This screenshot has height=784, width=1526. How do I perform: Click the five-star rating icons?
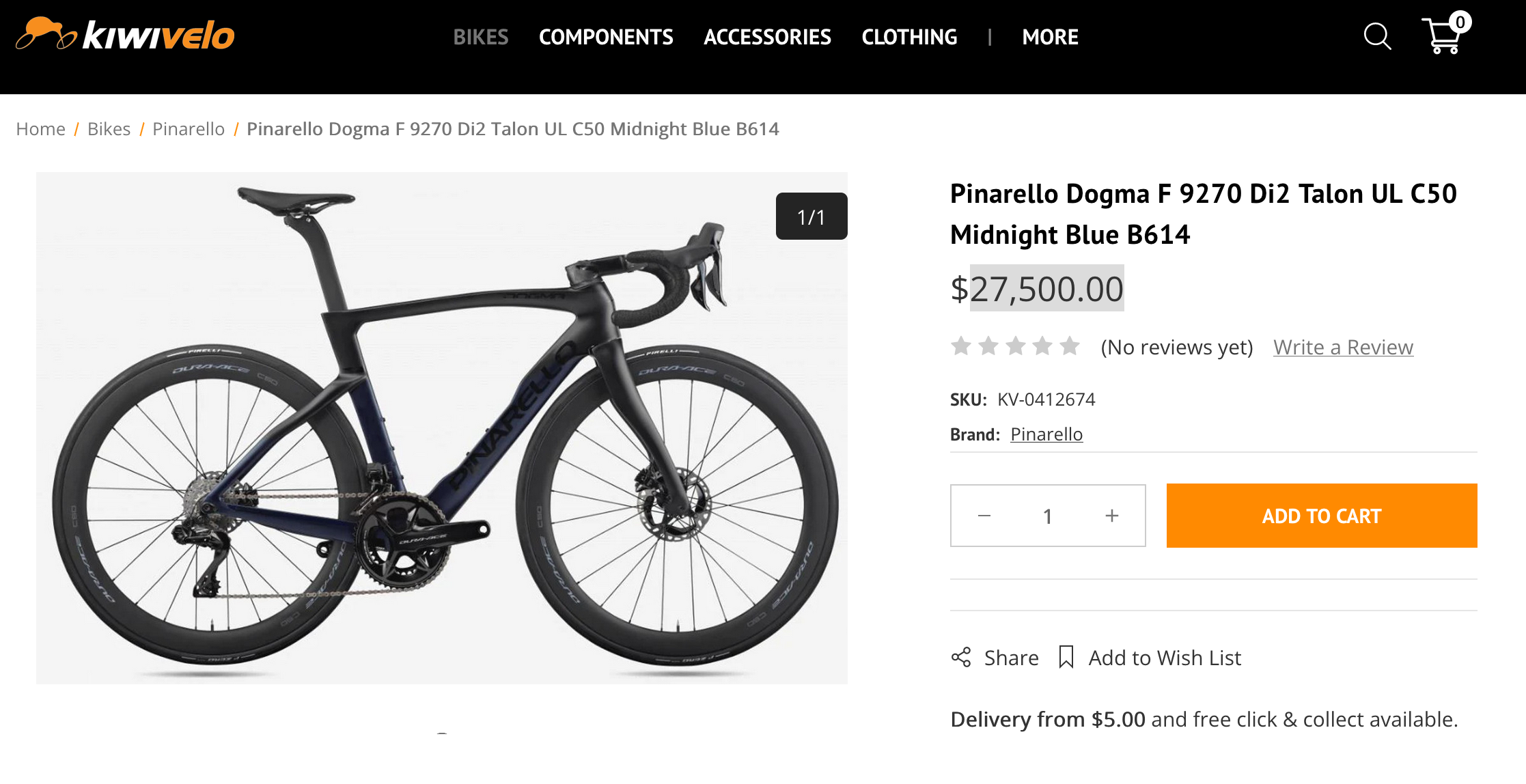(1015, 346)
